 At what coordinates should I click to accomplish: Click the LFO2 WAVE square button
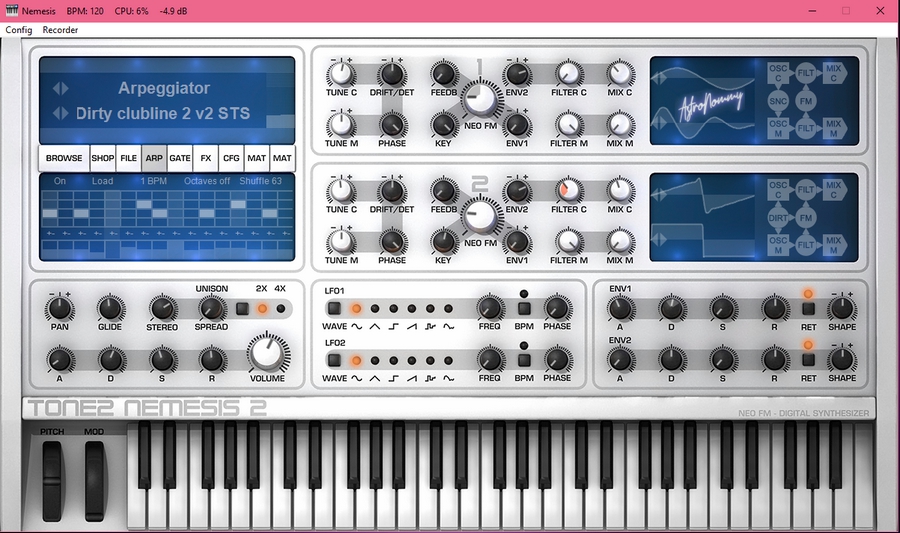(334, 361)
